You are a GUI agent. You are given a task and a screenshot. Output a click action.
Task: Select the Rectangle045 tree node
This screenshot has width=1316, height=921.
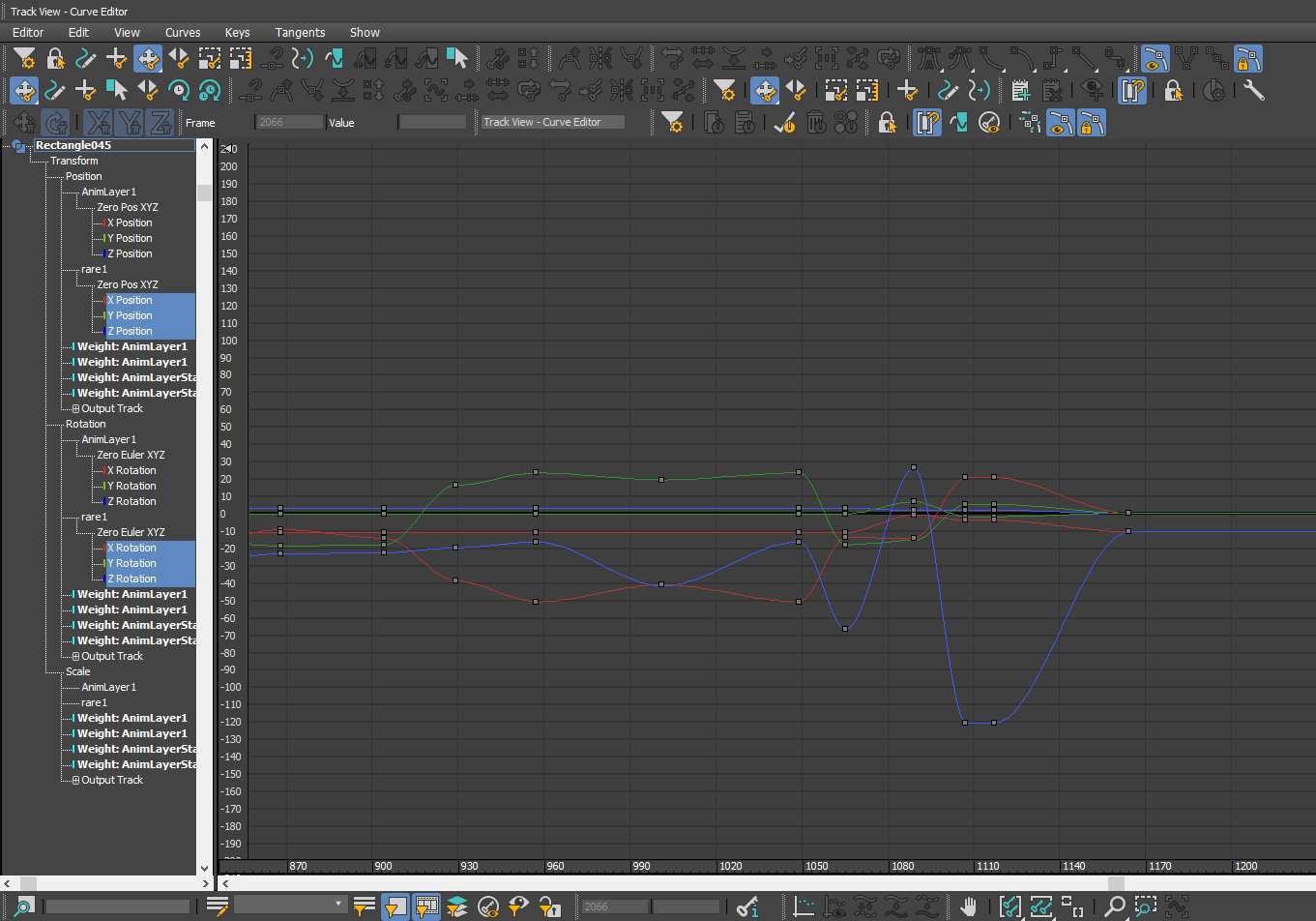point(73,145)
